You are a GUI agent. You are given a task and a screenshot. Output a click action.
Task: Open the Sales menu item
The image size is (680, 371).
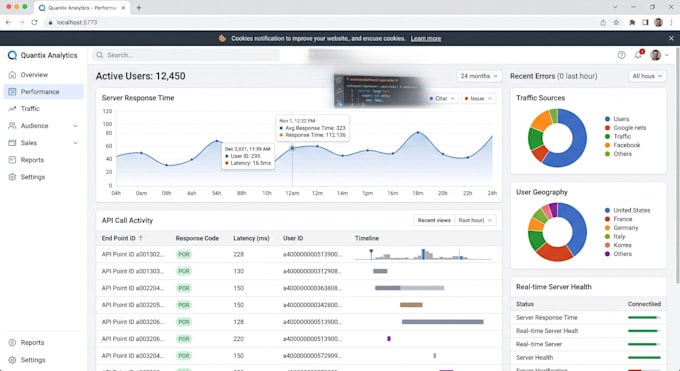(43, 143)
